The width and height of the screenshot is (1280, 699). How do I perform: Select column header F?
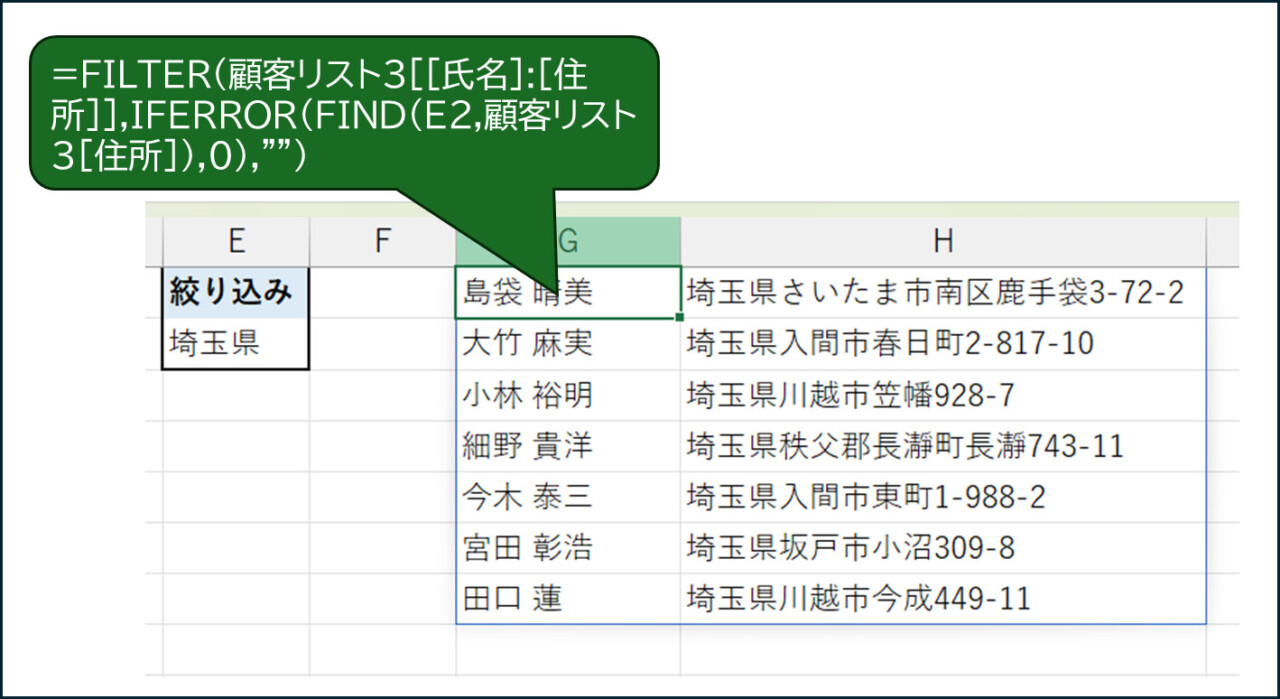click(382, 242)
